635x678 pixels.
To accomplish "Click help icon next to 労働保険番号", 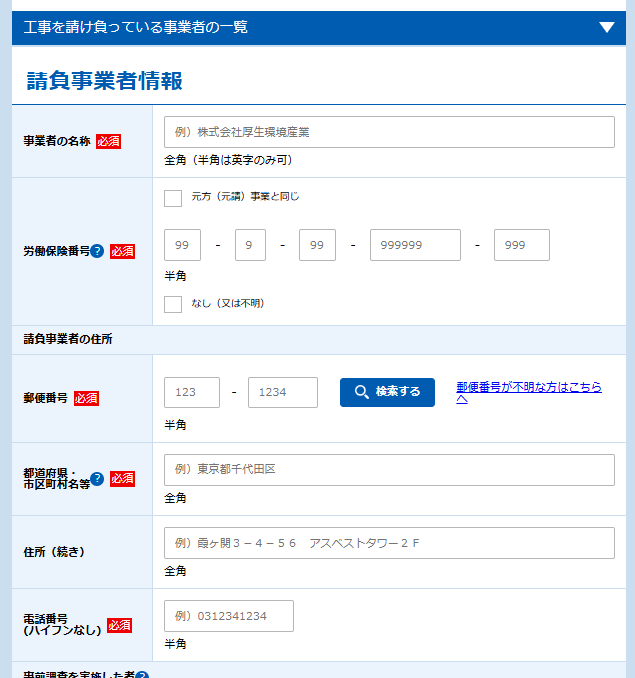I will pos(97,251).
